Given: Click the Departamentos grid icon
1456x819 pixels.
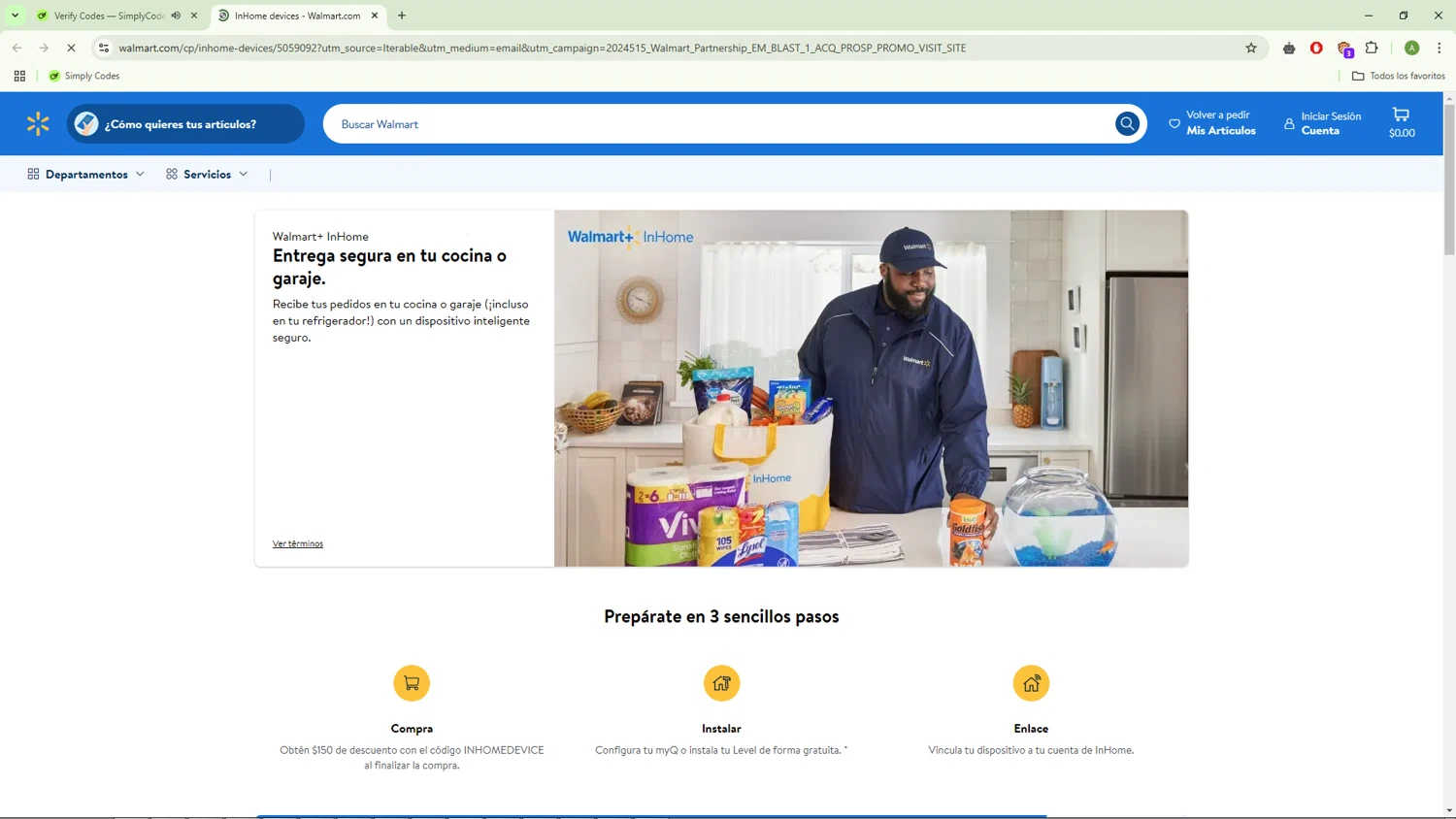Looking at the screenshot, I should pos(33,174).
